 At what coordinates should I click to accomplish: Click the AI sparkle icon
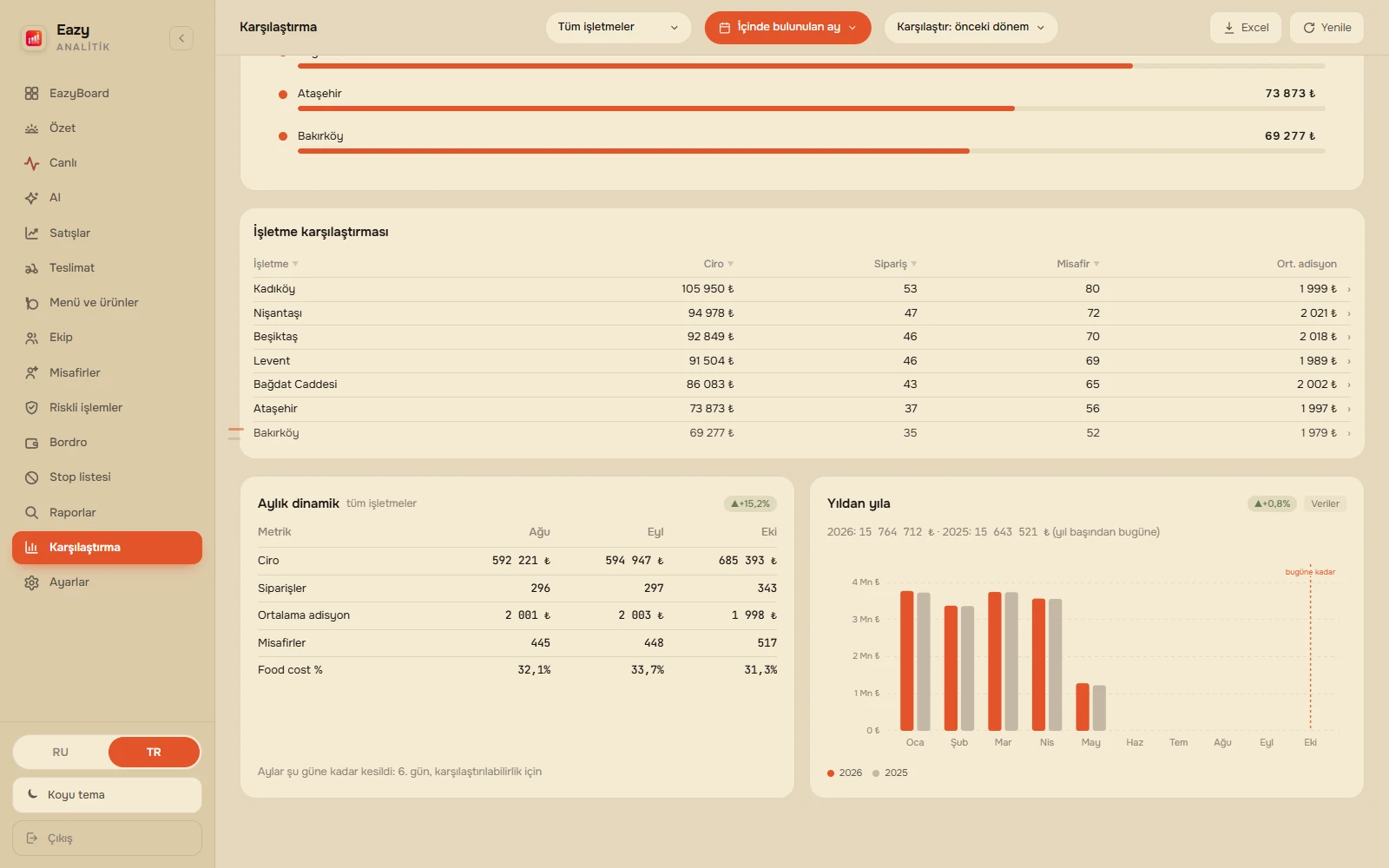coord(32,198)
